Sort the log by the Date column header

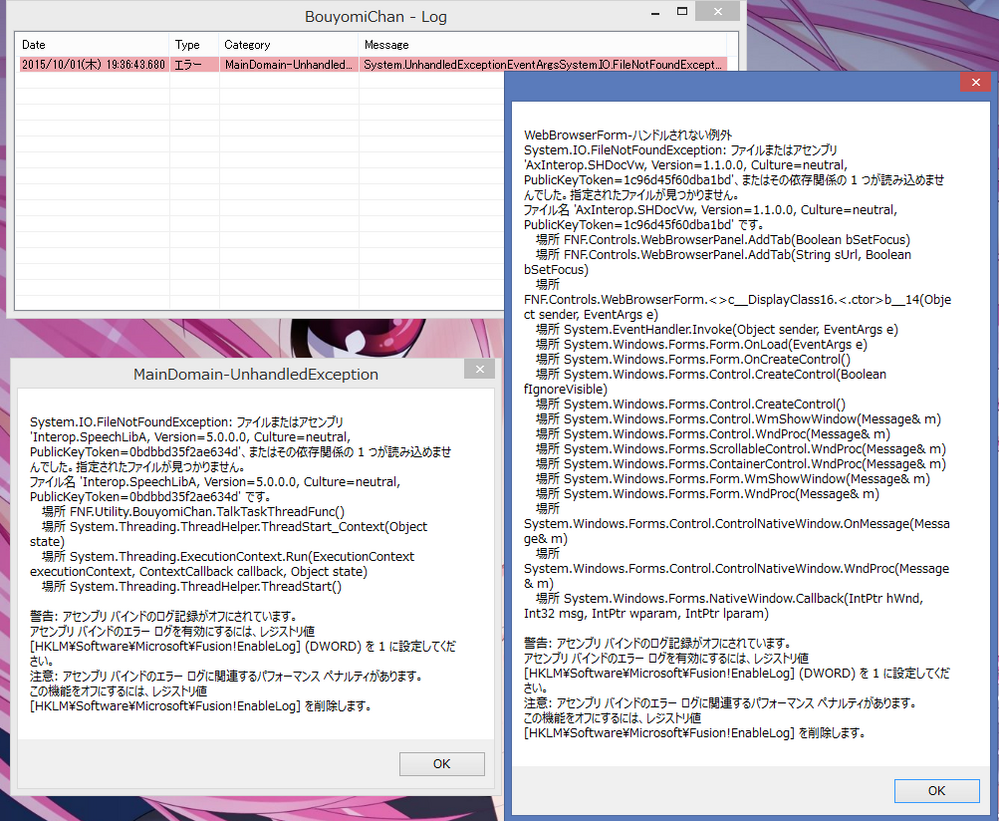point(92,45)
